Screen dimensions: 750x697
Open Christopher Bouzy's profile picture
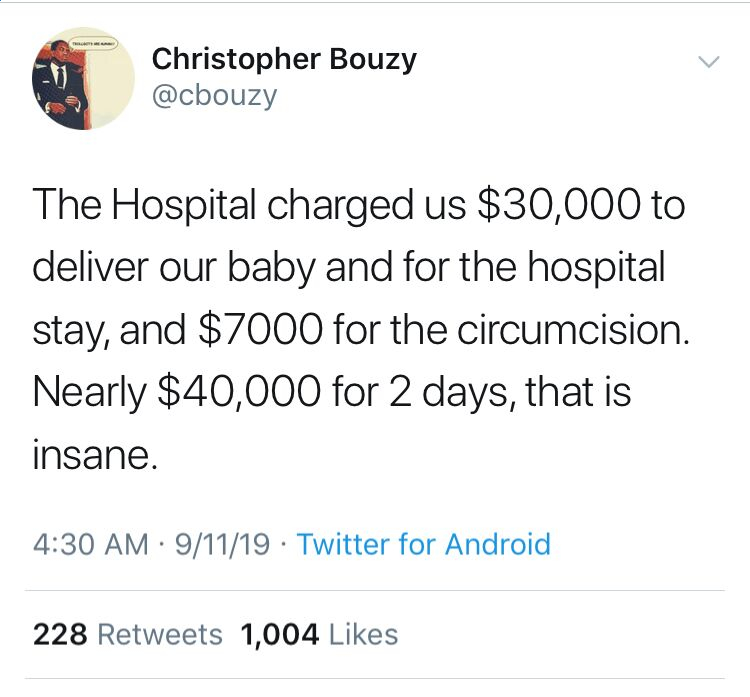click(83, 79)
